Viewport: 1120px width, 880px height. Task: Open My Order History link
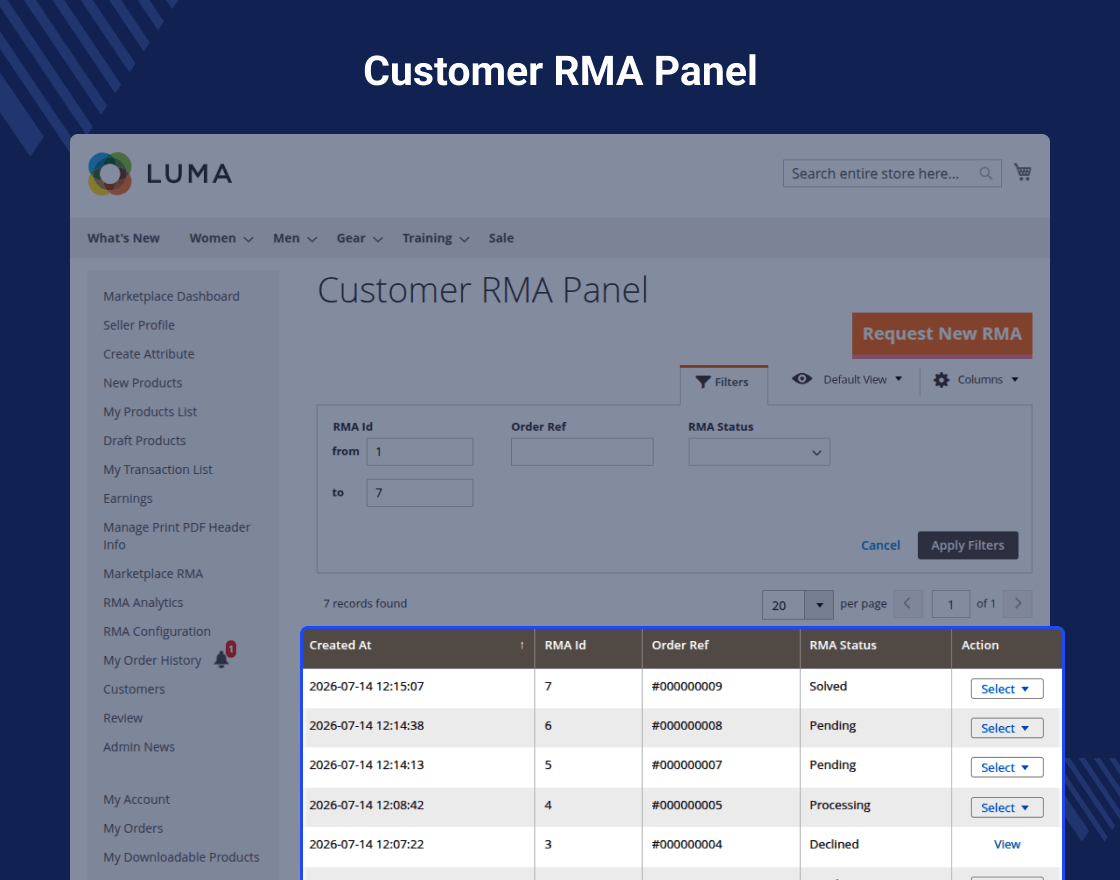tap(152, 660)
